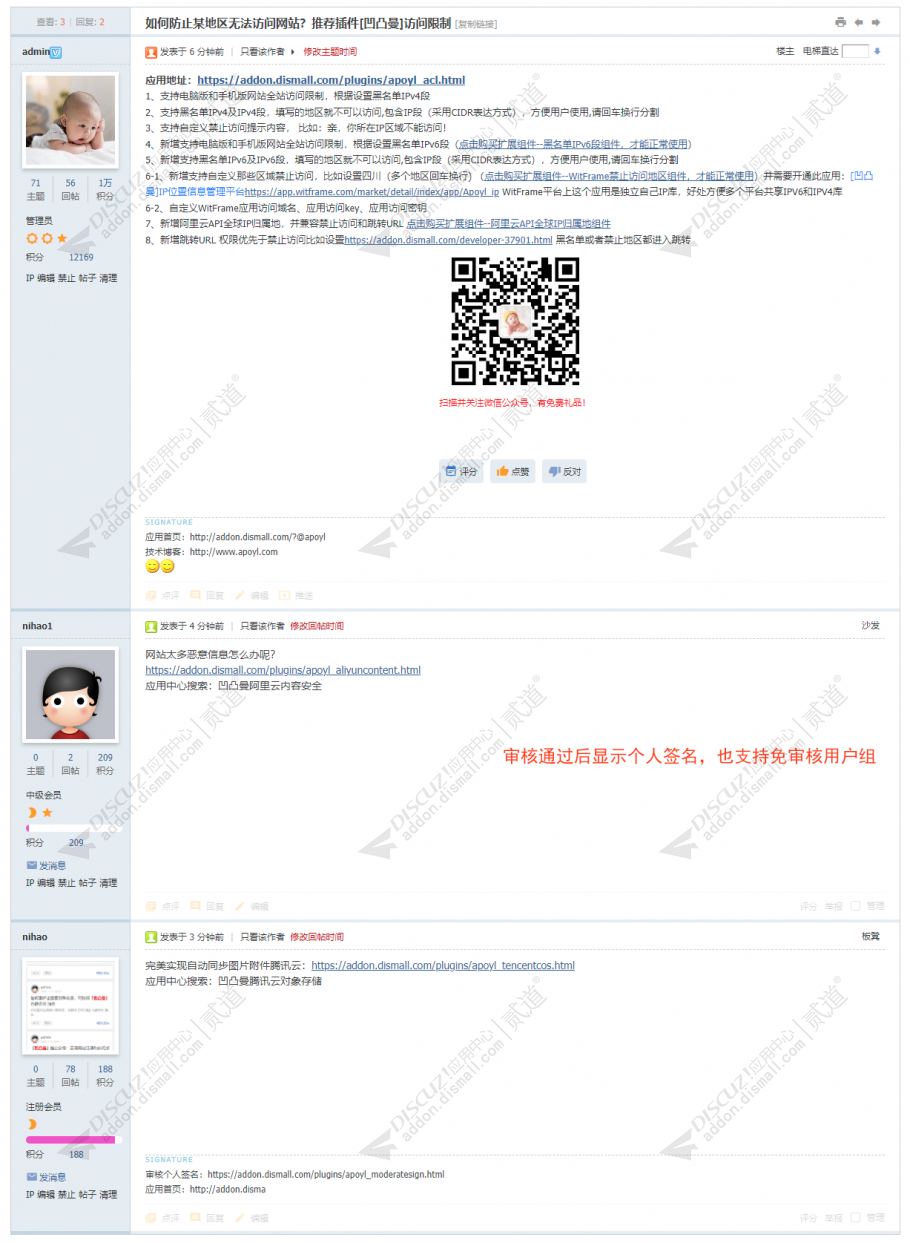Open the WitFrame禁止访问地区组件 purchase link

pos(619,176)
